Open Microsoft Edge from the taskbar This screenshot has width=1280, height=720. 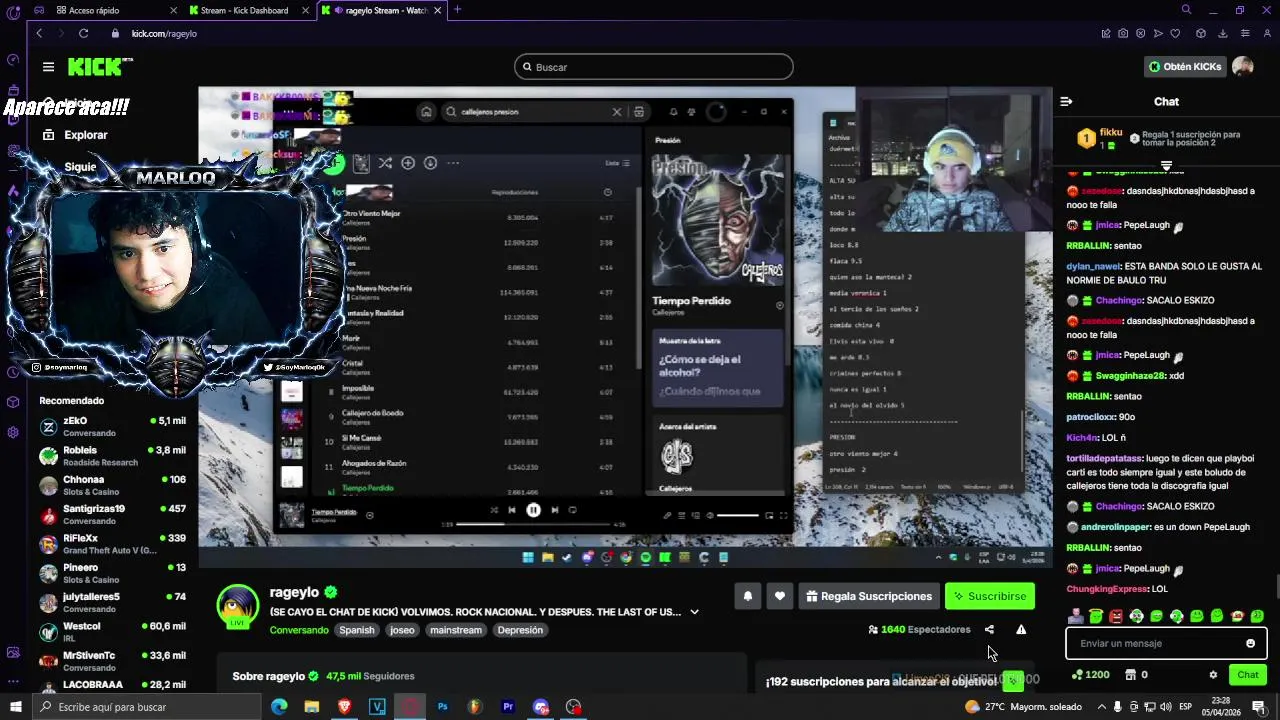[279, 707]
